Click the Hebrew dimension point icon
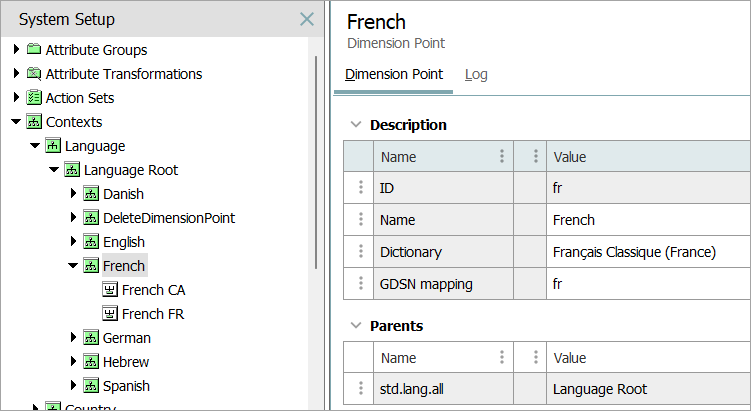Viewport: 751px width, 411px height. click(x=91, y=362)
